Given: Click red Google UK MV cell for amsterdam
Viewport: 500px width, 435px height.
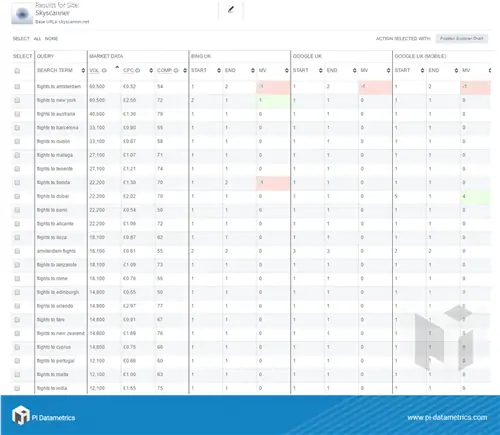Looking at the screenshot, I should [x=375, y=87].
